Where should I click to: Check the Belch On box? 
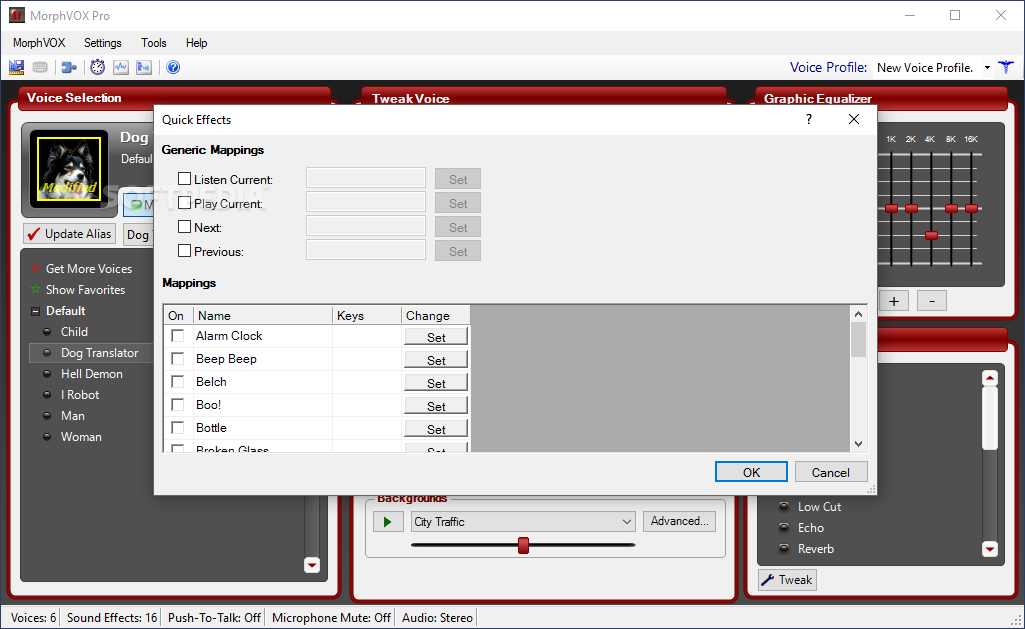[x=177, y=381]
